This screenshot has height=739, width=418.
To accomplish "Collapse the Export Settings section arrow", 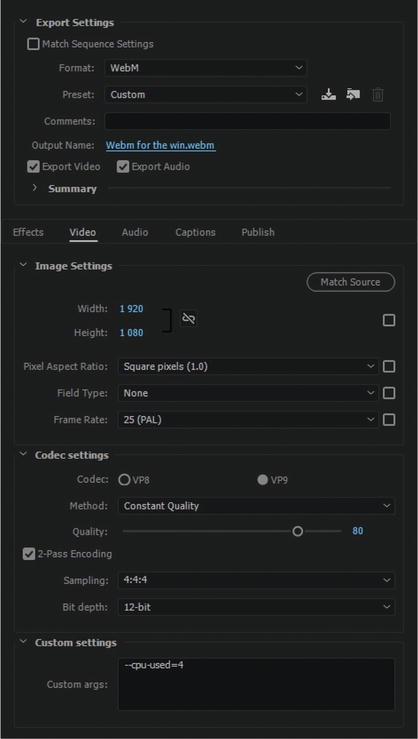I will [x=23, y=22].
